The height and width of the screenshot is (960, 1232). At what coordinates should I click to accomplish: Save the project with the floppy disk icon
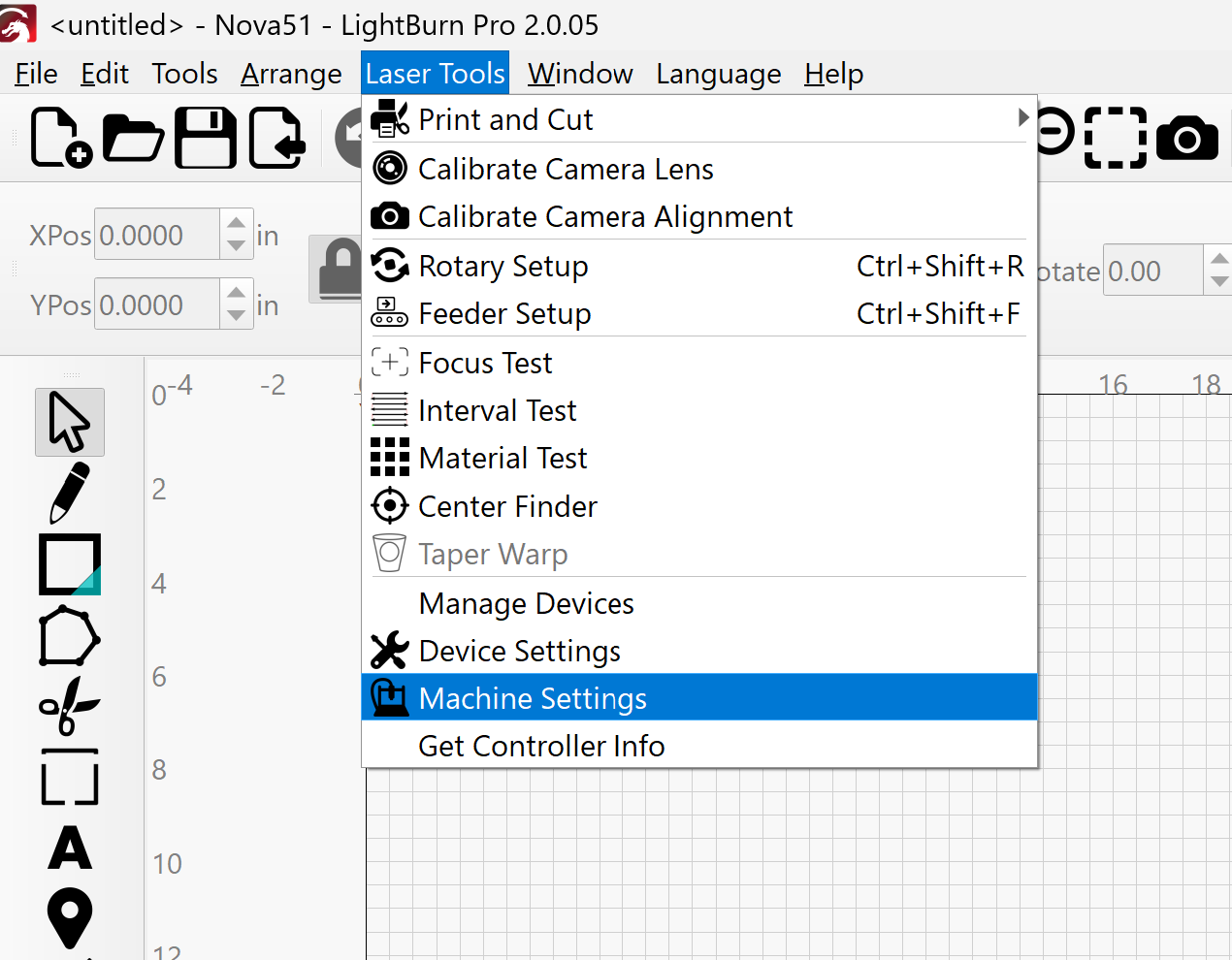[206, 138]
